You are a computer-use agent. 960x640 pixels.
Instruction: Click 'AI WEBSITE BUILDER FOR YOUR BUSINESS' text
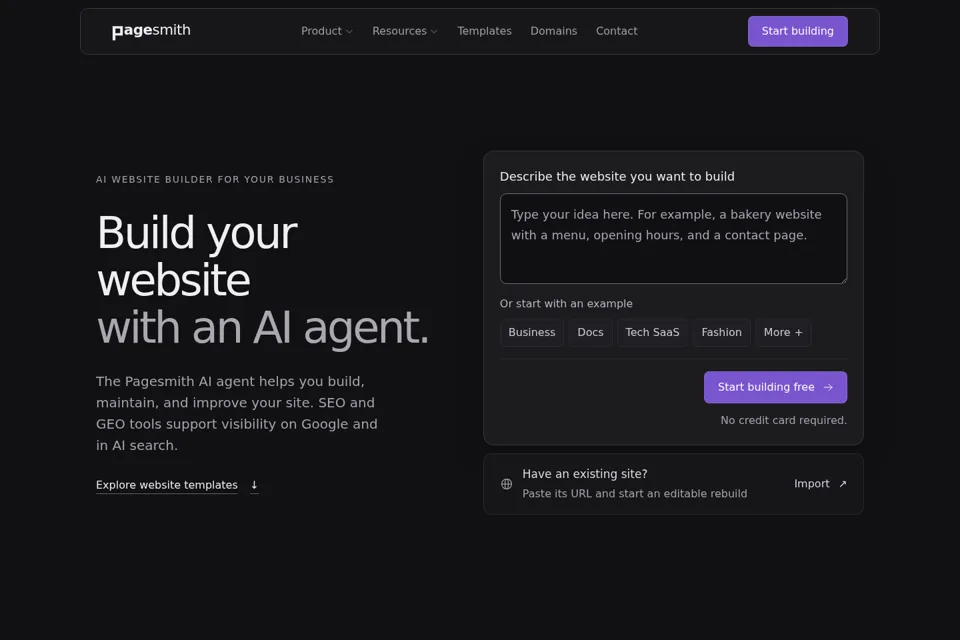[x=215, y=179]
